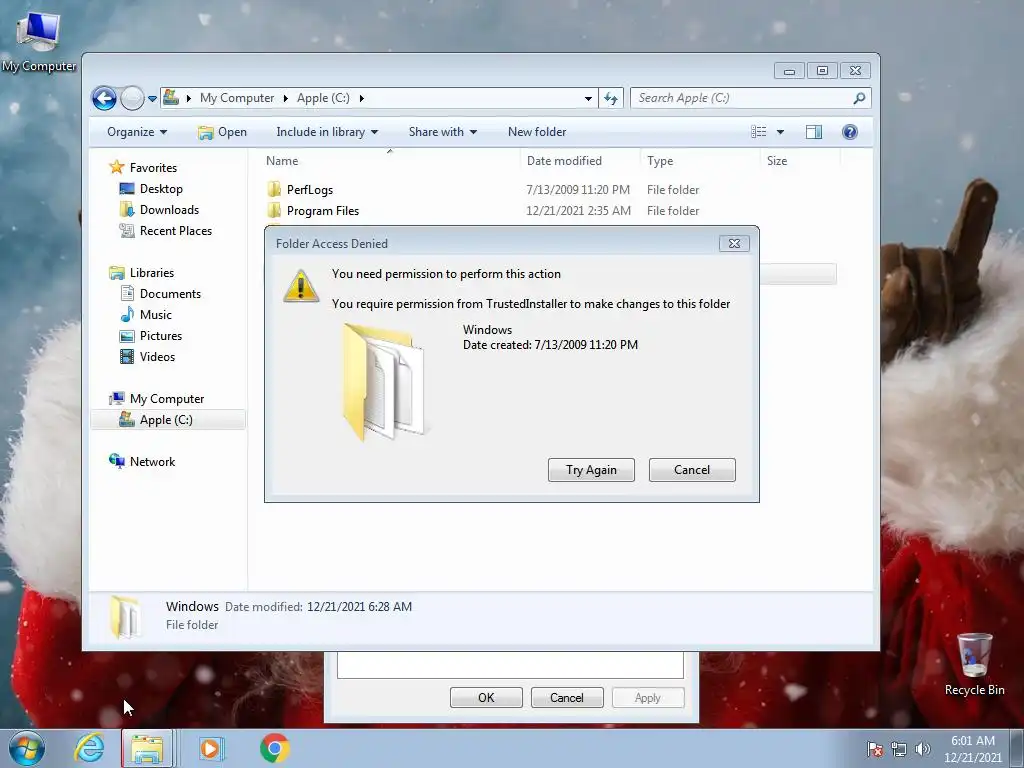The image size is (1024, 768).
Task: Launch Internet Explorer from the taskbar
Action: click(89, 748)
